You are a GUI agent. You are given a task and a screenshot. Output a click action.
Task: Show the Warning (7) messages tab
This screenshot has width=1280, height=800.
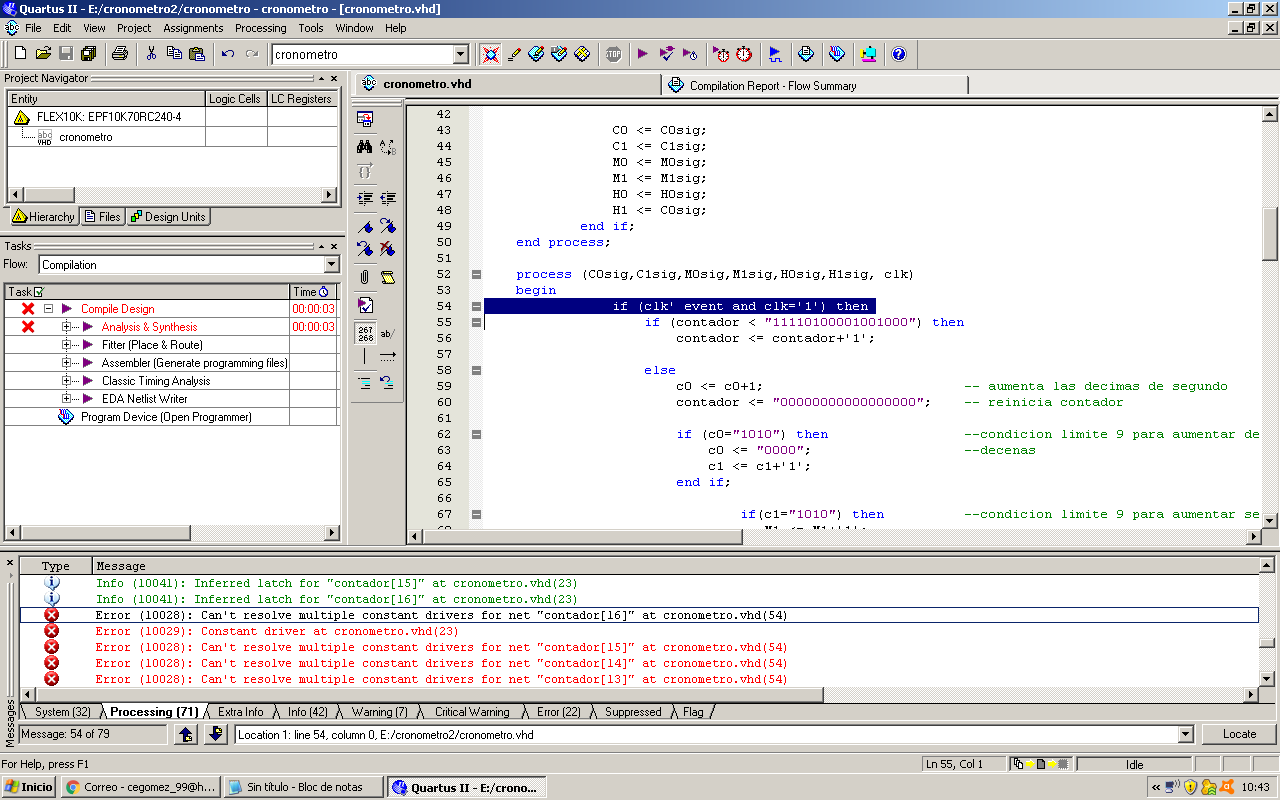pyautogui.click(x=379, y=712)
